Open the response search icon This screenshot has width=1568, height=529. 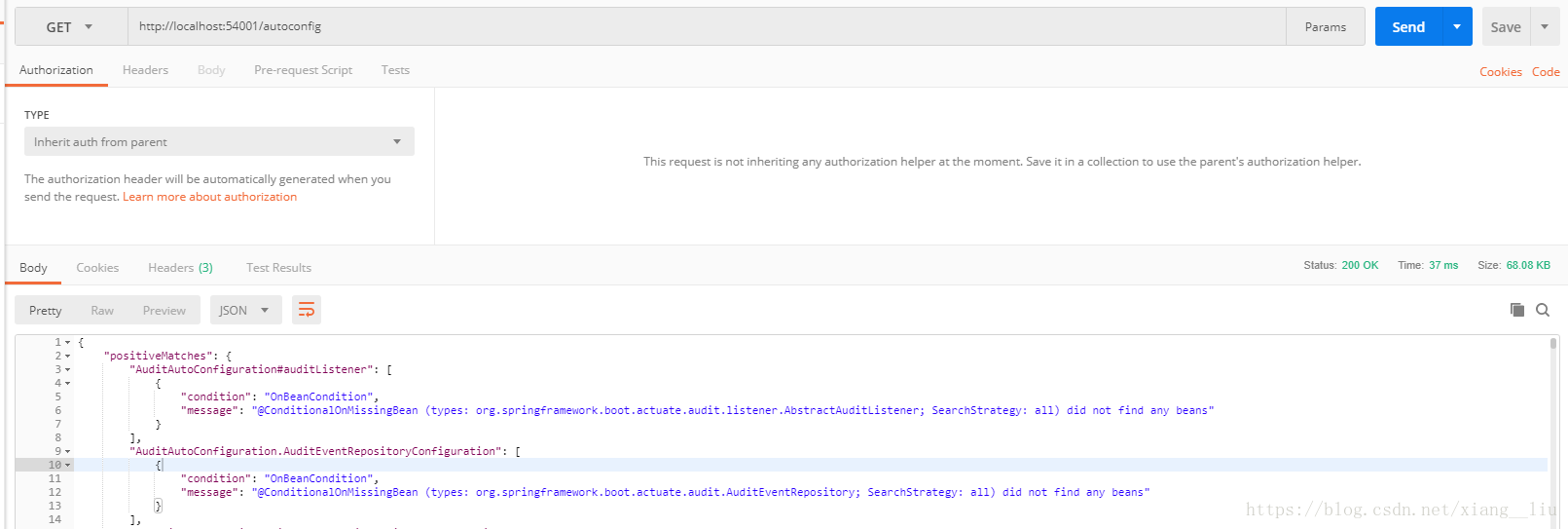(x=1543, y=310)
